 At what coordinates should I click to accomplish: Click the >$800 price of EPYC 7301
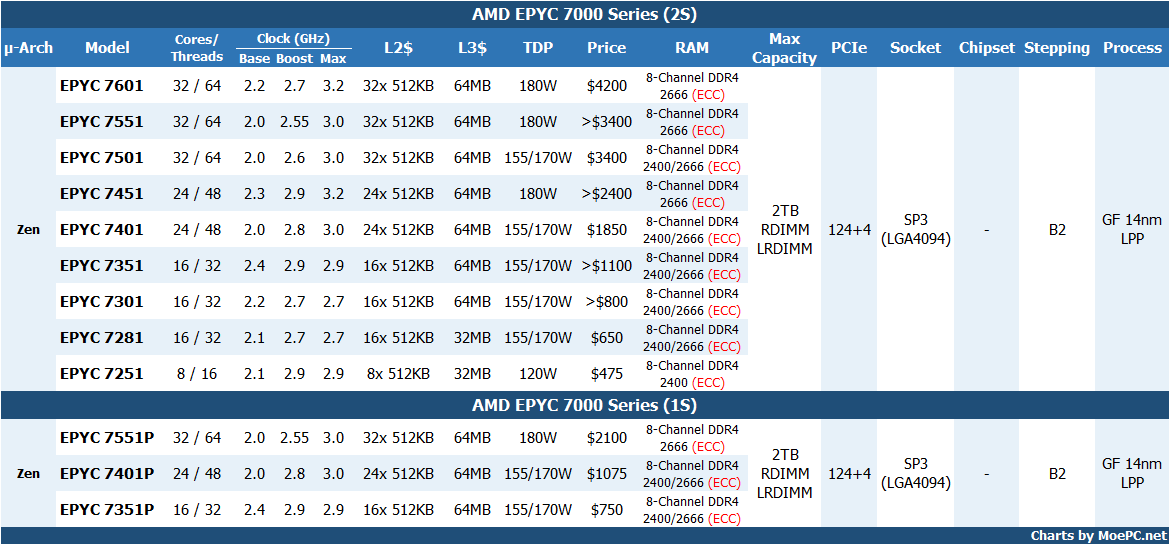point(607,302)
